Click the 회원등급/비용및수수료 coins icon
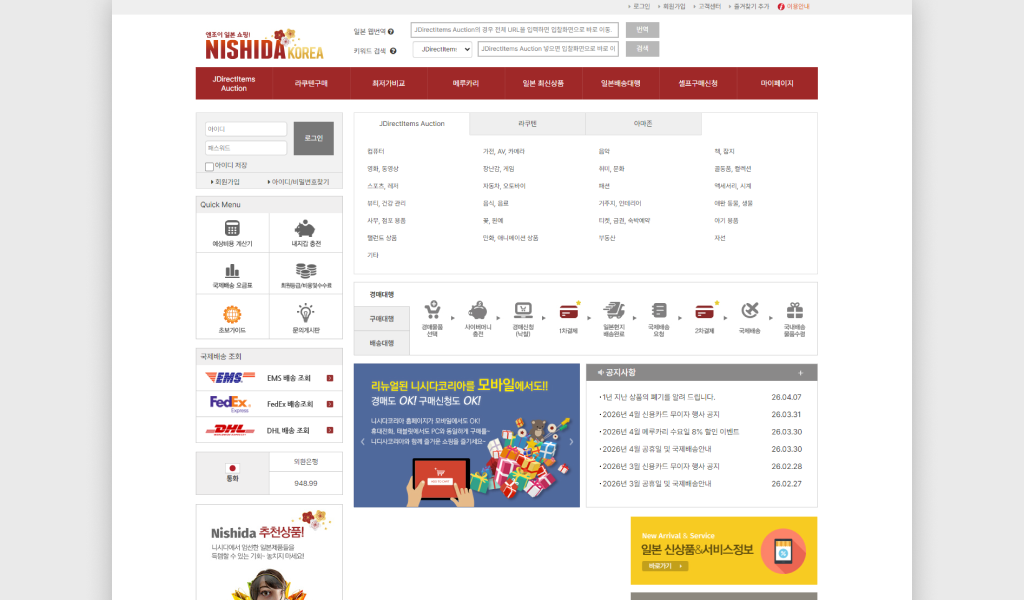1024x600 pixels. point(305,272)
